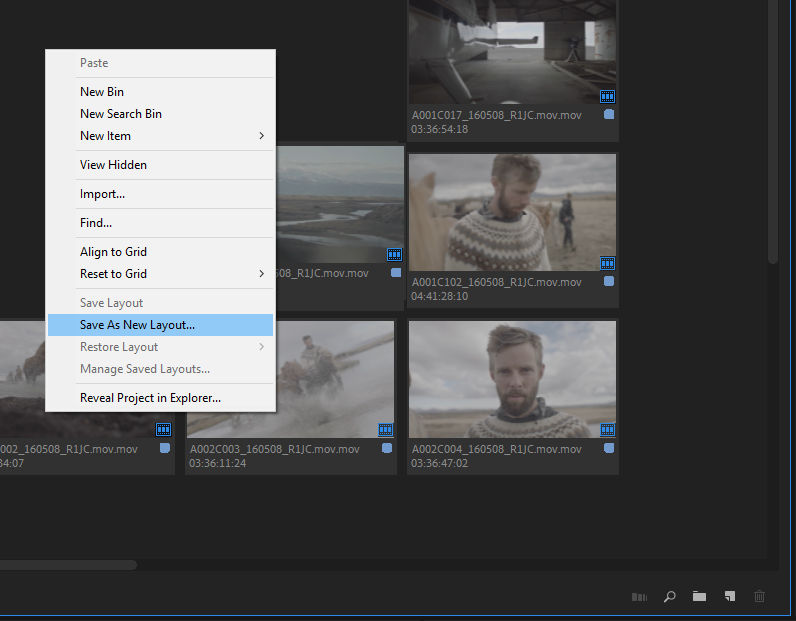The height and width of the screenshot is (621, 796).
Task: Click timecode 04:41:28:10
Action: 440,296
